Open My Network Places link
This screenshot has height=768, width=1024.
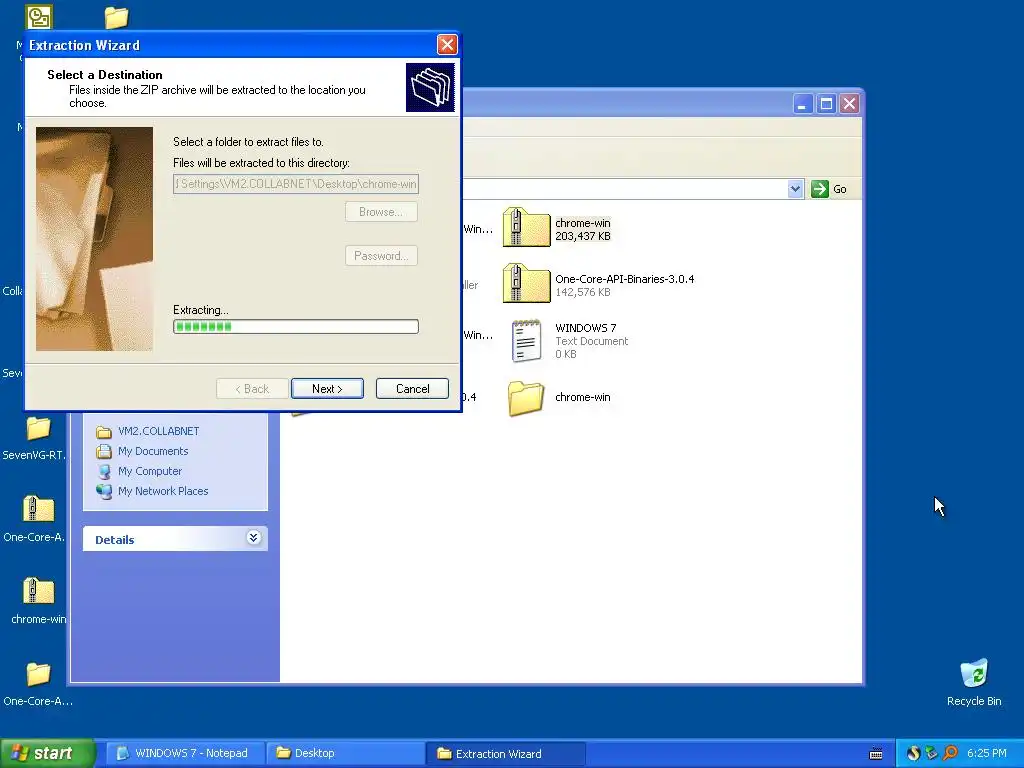163,491
